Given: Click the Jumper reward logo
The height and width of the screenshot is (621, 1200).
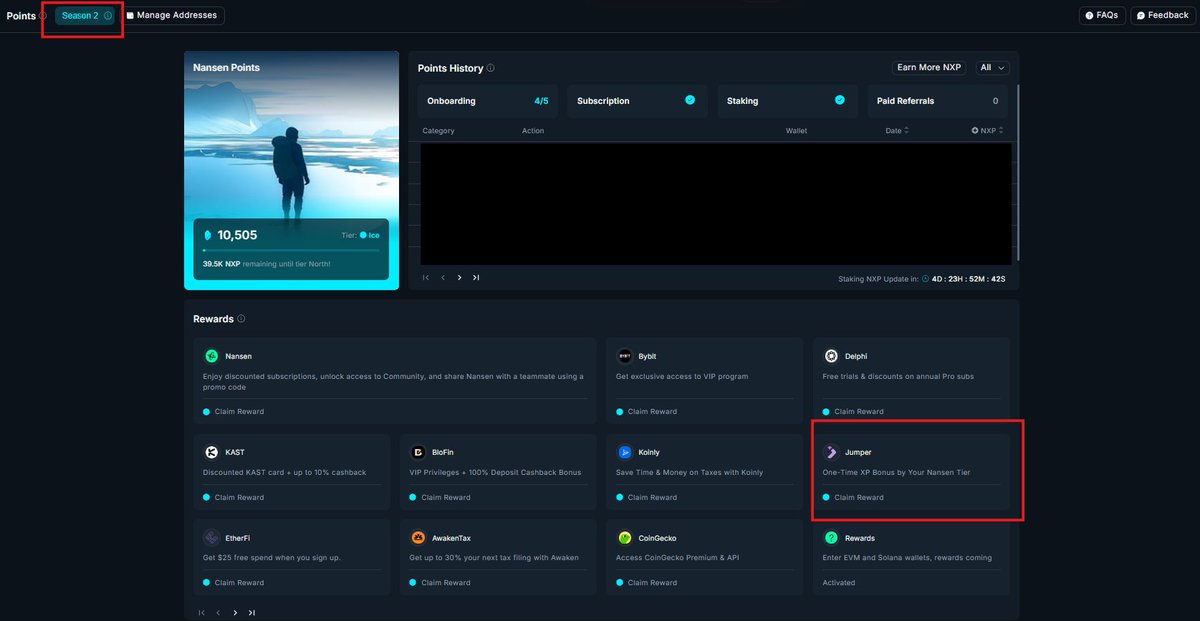Looking at the screenshot, I should coord(831,452).
